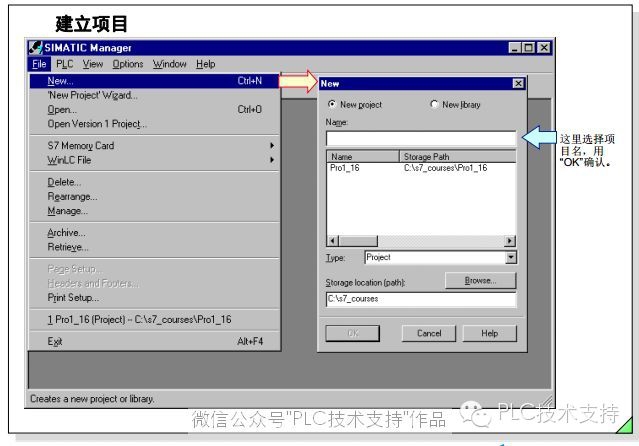Open the Window menu
Image resolution: width=639 pixels, height=446 pixels.
[169, 64]
